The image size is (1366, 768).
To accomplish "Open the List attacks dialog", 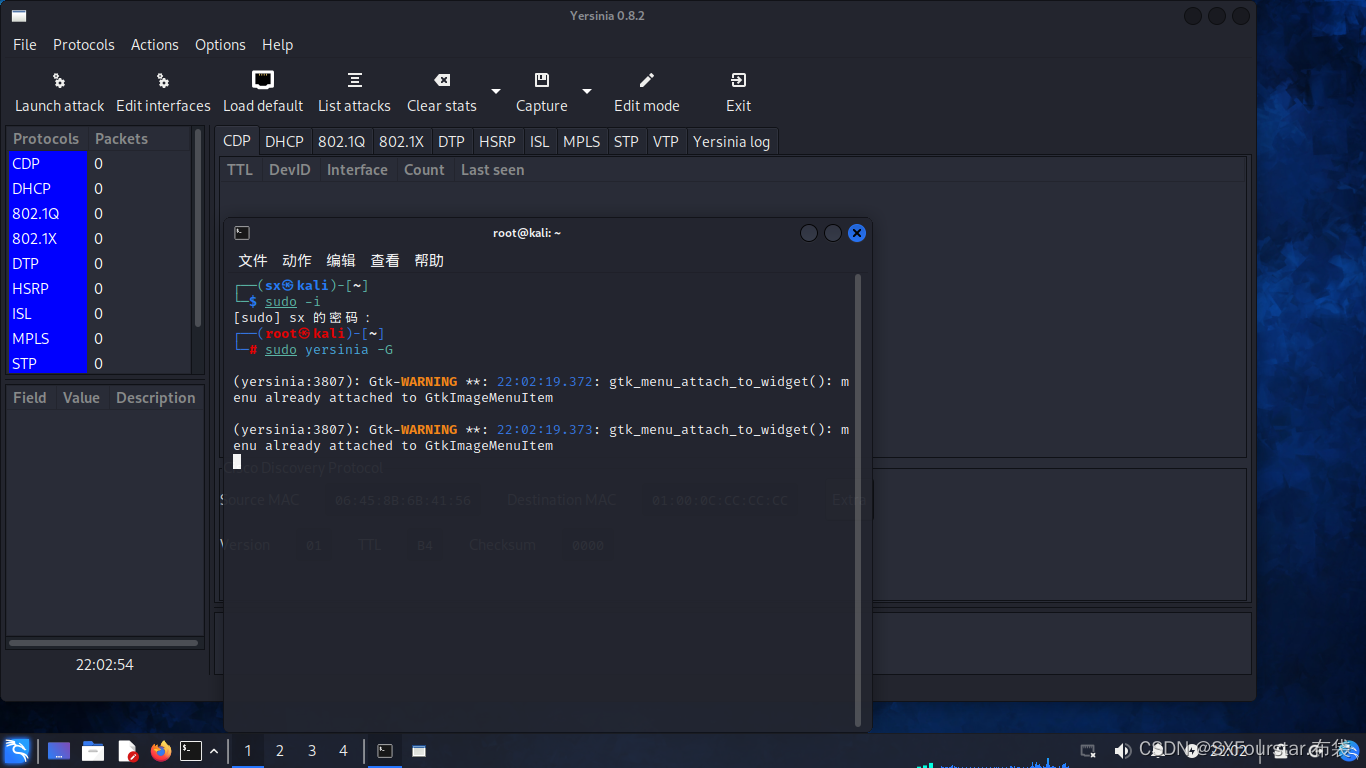I will tap(354, 92).
